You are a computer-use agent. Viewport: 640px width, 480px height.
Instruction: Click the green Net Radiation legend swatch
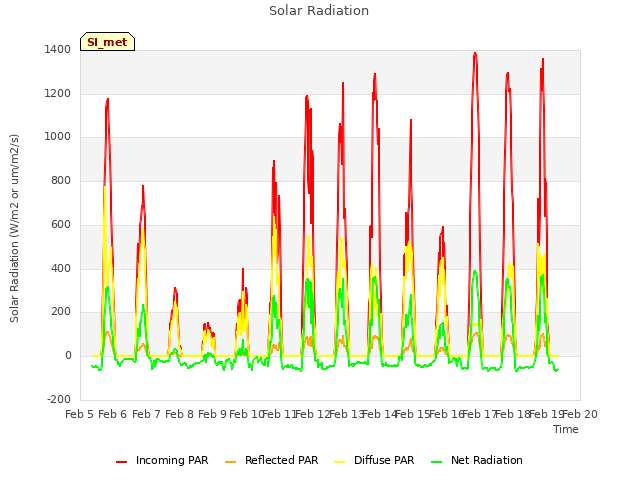tap(436, 462)
